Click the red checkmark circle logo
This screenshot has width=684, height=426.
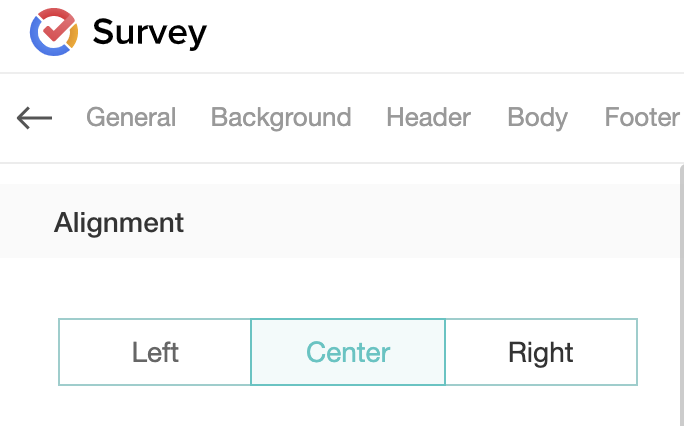pos(54,32)
